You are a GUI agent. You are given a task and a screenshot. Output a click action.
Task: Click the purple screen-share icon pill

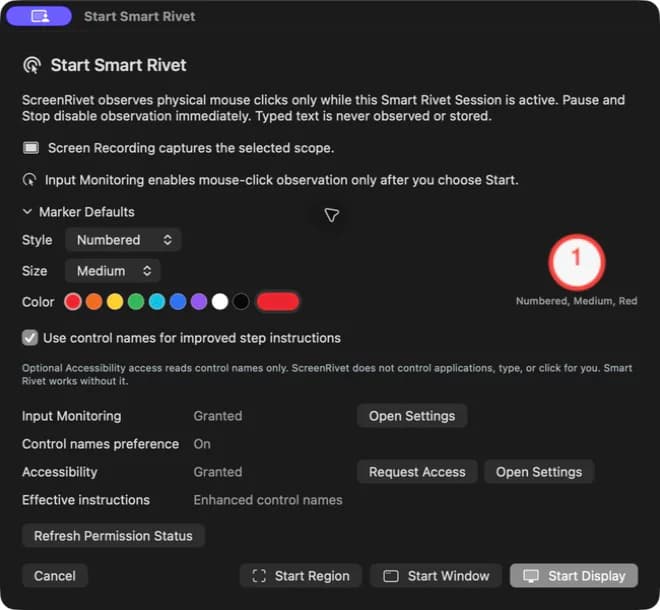click(x=39, y=16)
